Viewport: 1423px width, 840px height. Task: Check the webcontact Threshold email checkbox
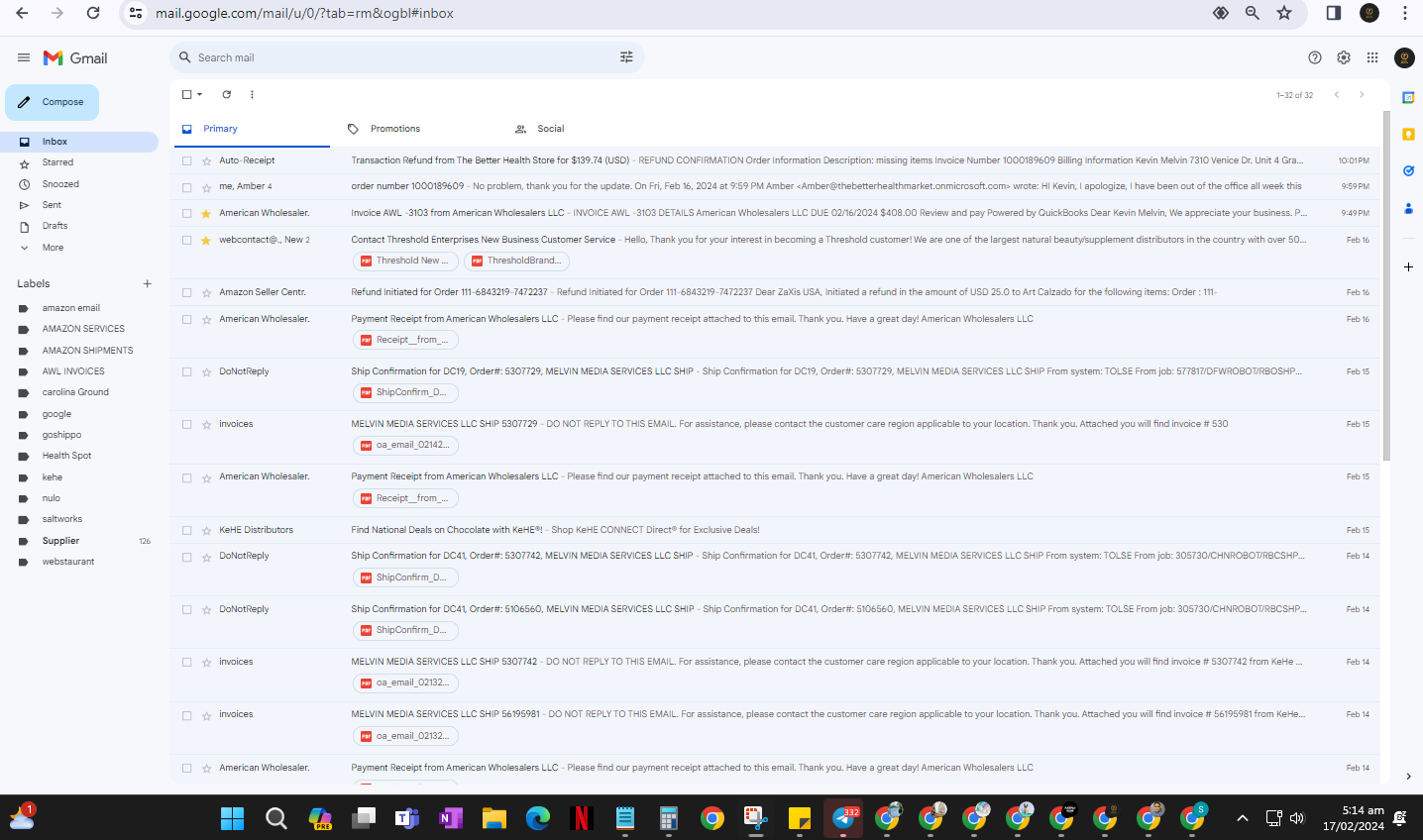click(x=186, y=240)
